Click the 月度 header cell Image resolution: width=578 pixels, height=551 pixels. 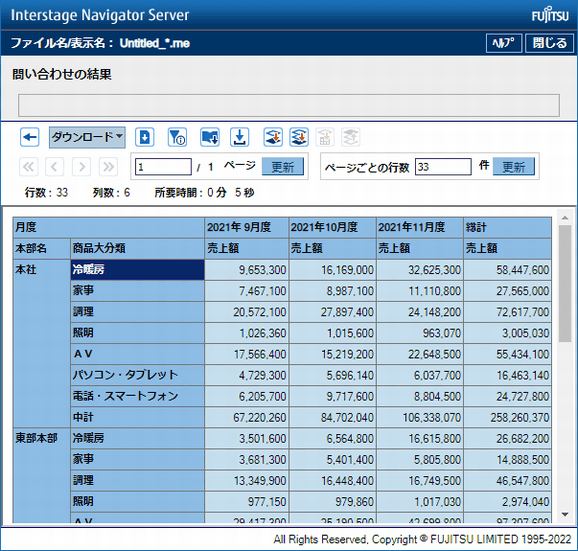(109, 227)
